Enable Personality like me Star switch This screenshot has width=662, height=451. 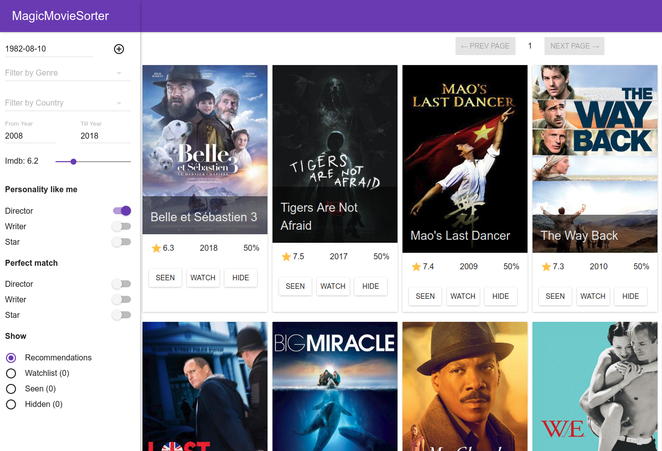[121, 242]
